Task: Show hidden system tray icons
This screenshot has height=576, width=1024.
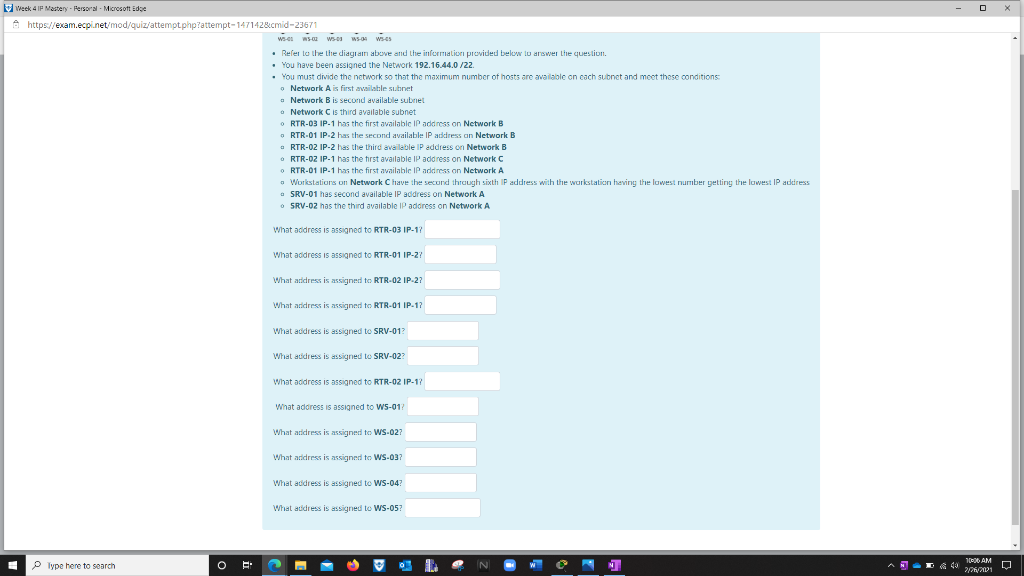Action: point(890,566)
